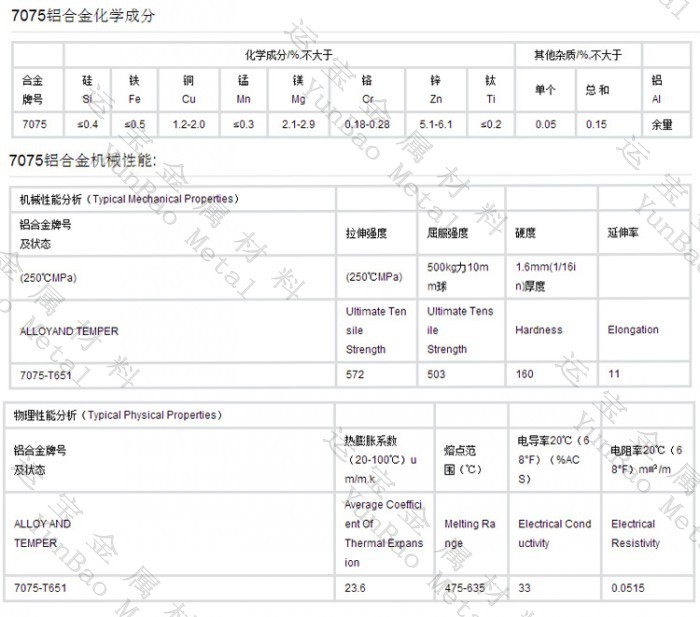The image size is (700, 617).
Task: Click the '7075铝合金机械性能:' heading
Action: coord(83,160)
